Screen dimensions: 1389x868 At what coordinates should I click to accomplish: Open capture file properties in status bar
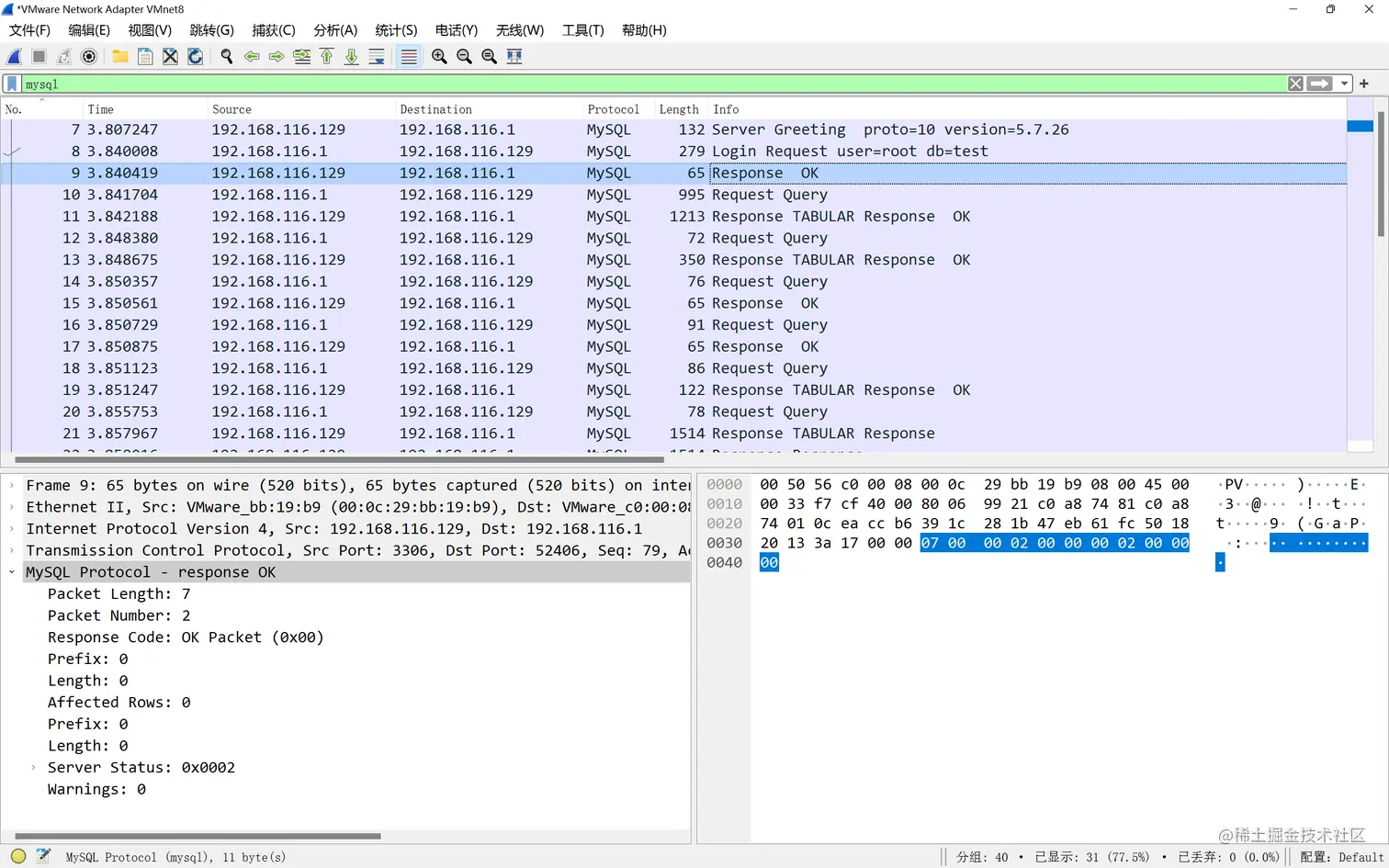coord(43,856)
